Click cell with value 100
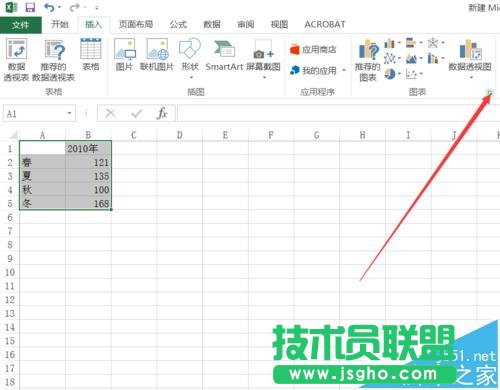Viewport: 500px width, 390px height. click(x=88, y=190)
